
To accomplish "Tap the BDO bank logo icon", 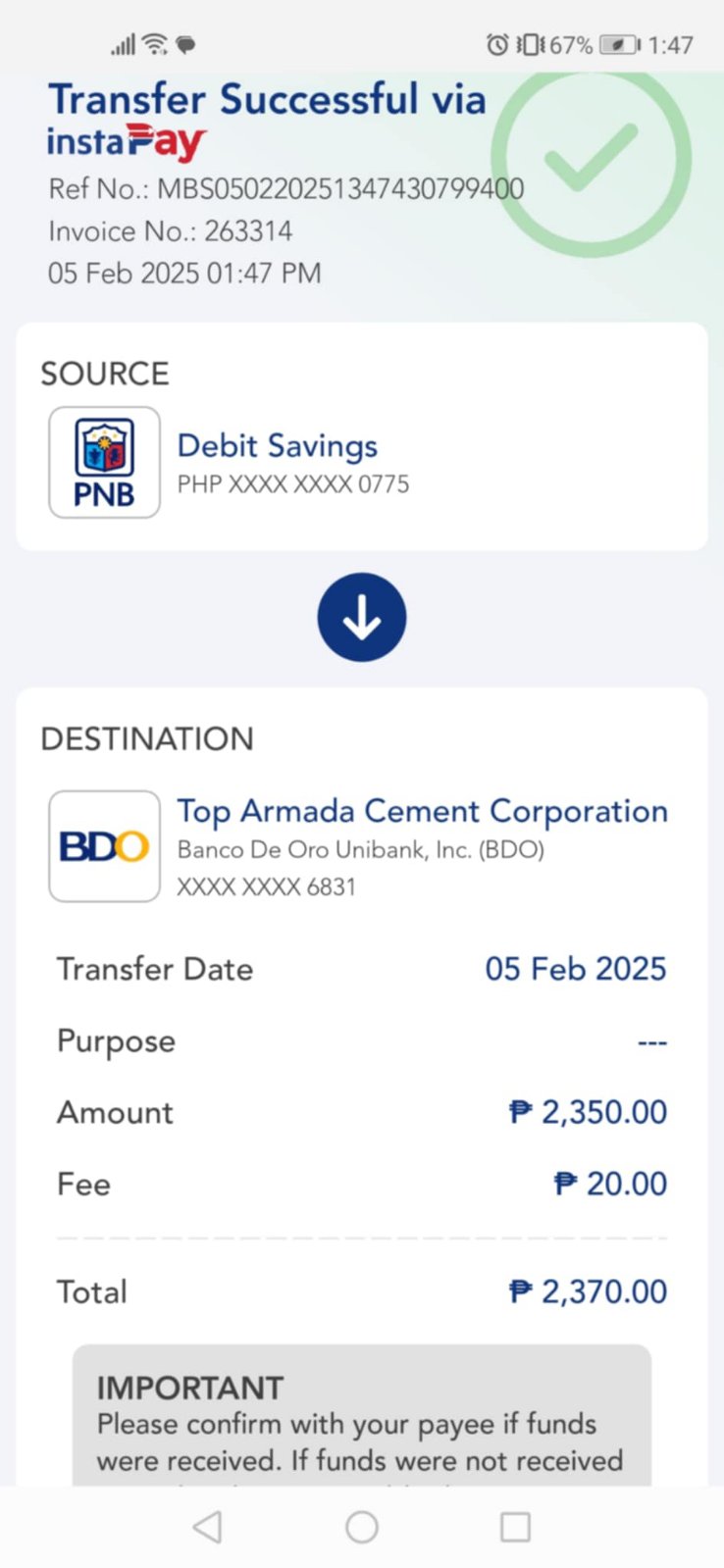I will coord(104,846).
